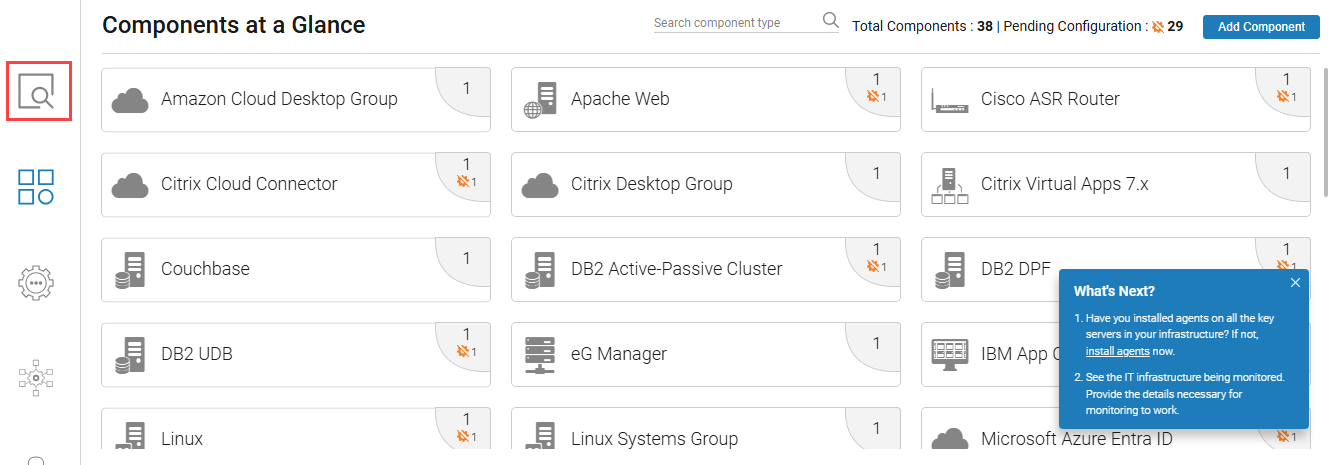Image resolution: width=1332 pixels, height=465 pixels.
Task: Open the gear settings icon in sidebar
Action: click(36, 282)
